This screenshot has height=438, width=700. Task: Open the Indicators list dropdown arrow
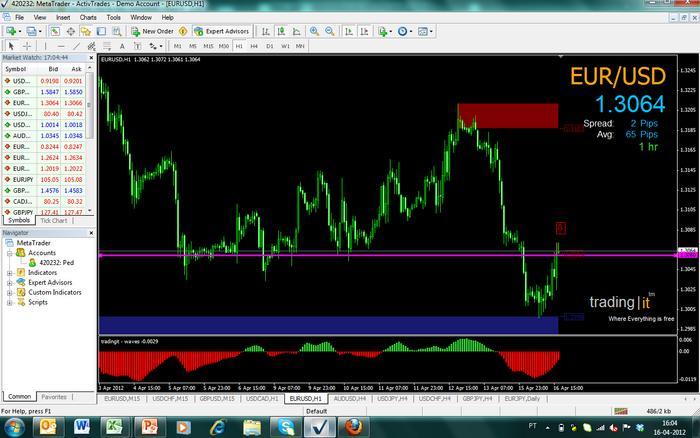point(391,31)
